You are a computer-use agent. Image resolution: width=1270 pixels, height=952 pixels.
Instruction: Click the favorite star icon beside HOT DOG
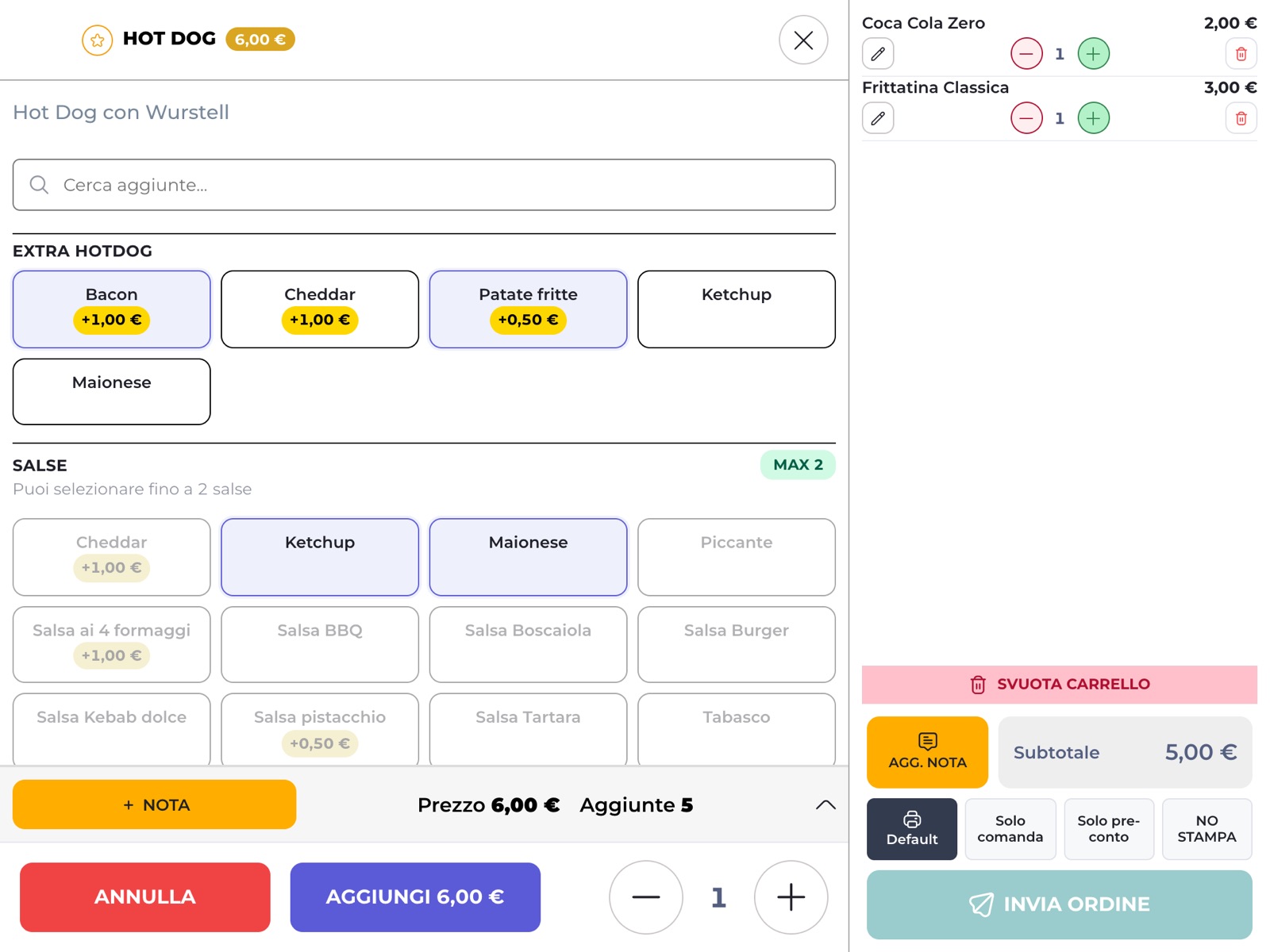[97, 40]
